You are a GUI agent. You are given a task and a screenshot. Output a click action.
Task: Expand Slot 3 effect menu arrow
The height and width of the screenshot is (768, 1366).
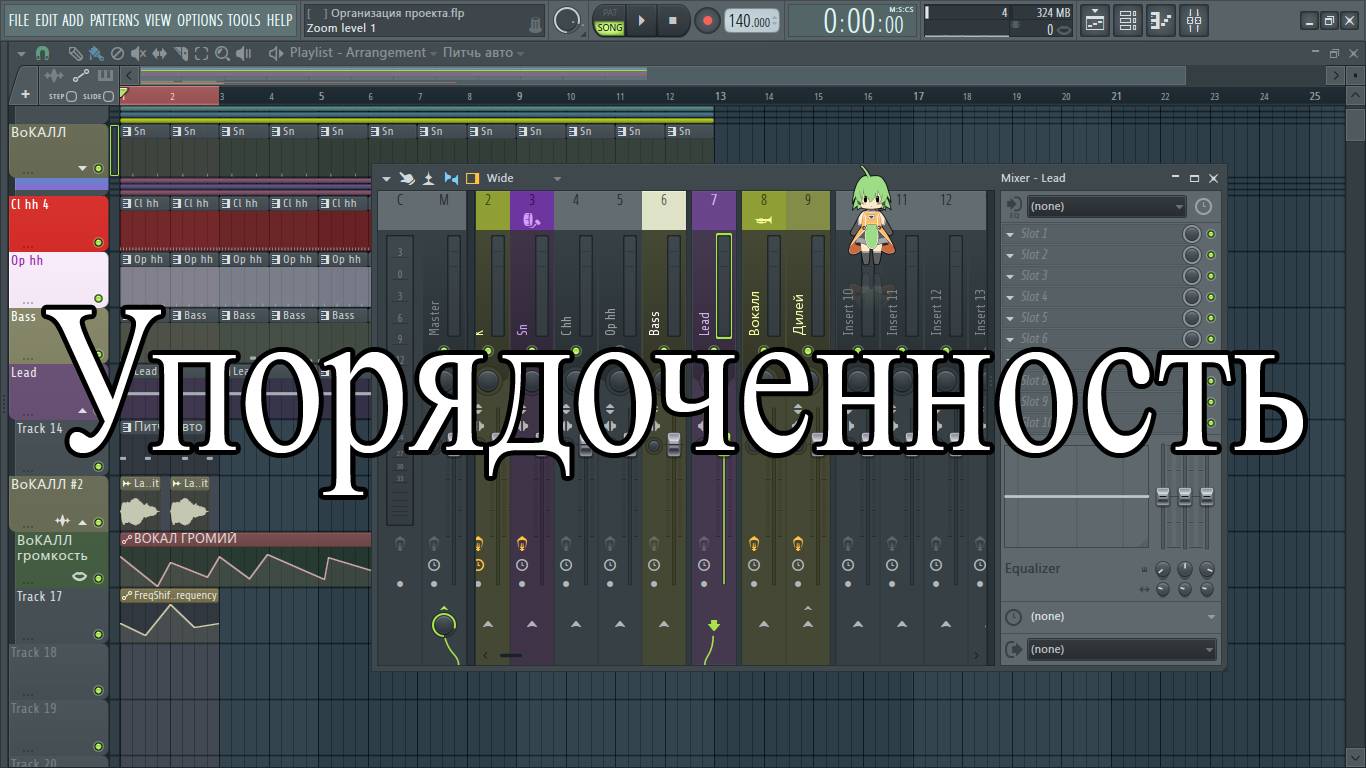tap(1011, 276)
